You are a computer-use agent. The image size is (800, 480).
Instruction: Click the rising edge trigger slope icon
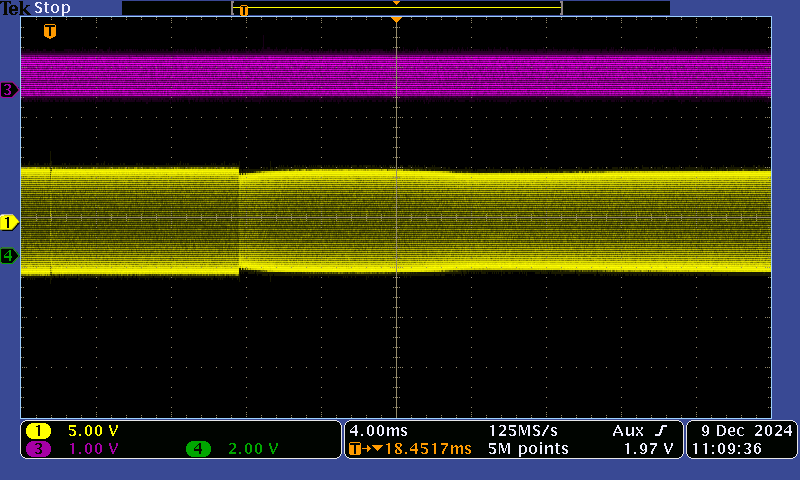pos(661,430)
